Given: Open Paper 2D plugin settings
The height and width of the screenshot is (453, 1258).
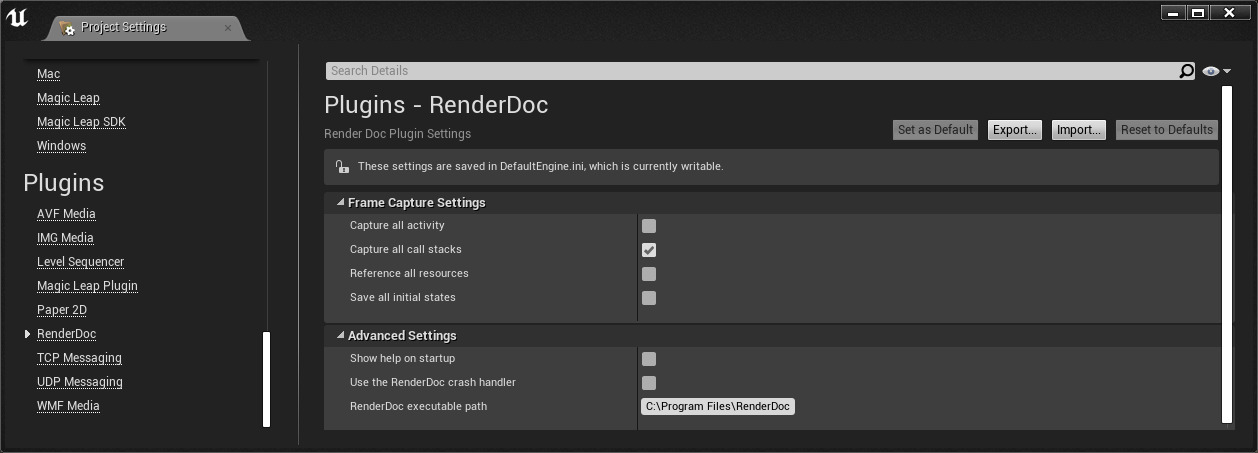Looking at the screenshot, I should pyautogui.click(x=62, y=310).
